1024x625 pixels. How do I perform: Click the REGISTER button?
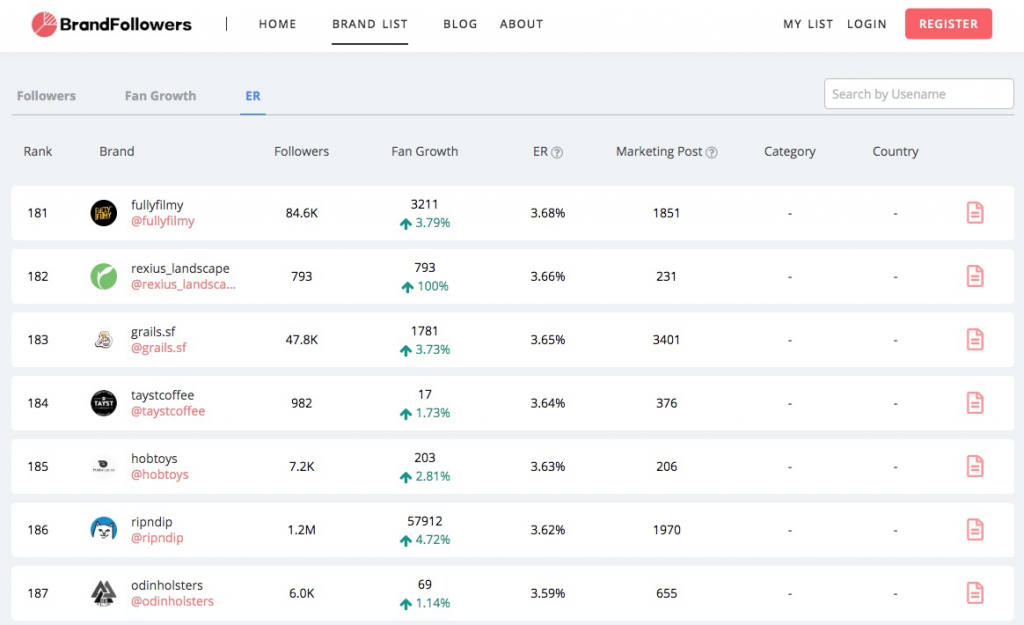pyautogui.click(x=948, y=24)
